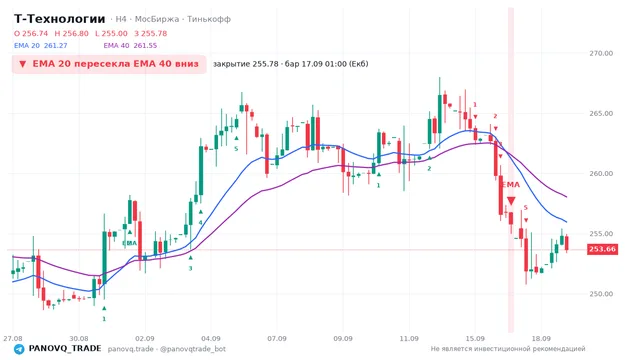Click the Telegram logo icon next to PANOVQ_TRADE

(x=19, y=349)
